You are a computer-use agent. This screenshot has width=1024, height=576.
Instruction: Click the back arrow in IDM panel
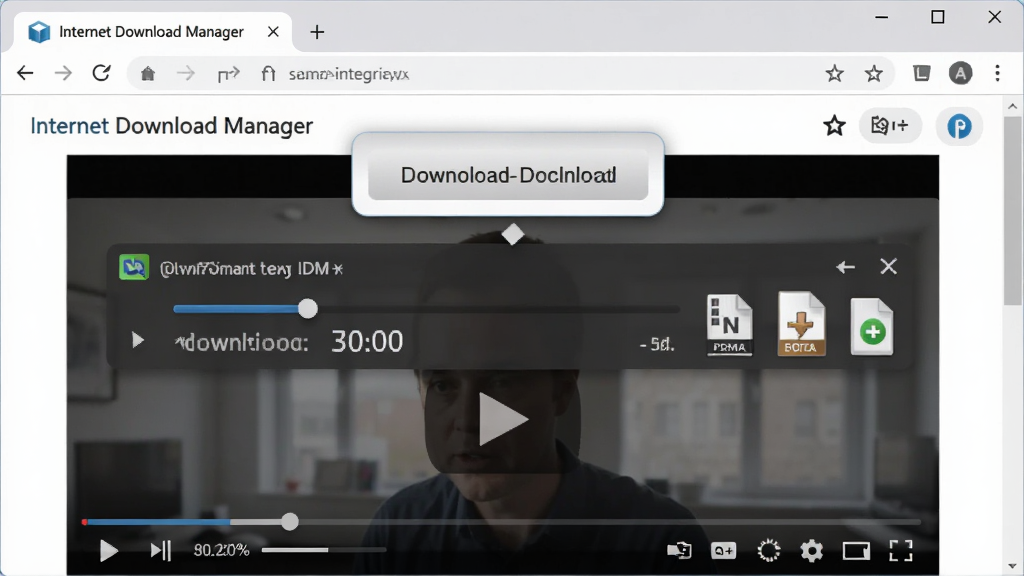pyautogui.click(x=845, y=266)
